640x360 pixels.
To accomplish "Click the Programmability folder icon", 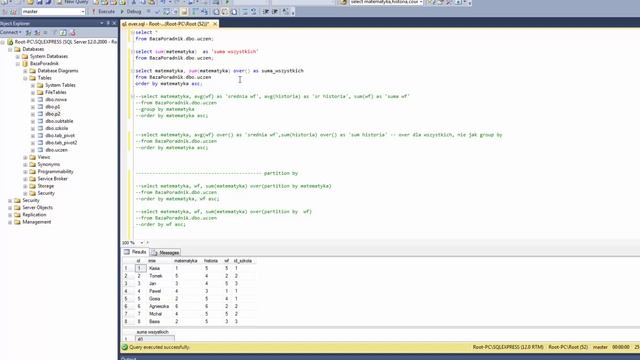I will click(33, 171).
